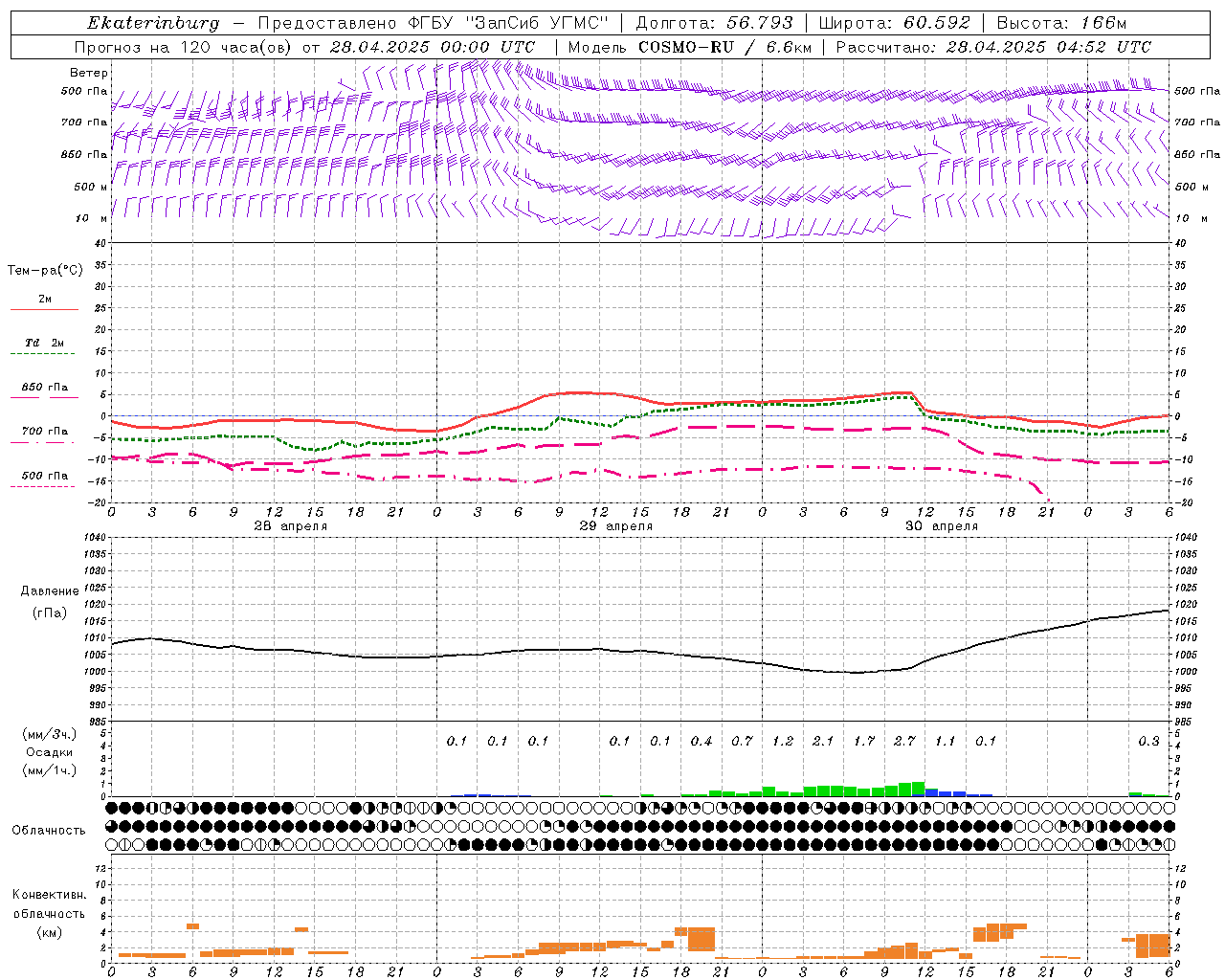The image size is (1225, 980).
Task: Click the 'Тем-ра(°C)' temperature panel label
Action: click(45, 271)
